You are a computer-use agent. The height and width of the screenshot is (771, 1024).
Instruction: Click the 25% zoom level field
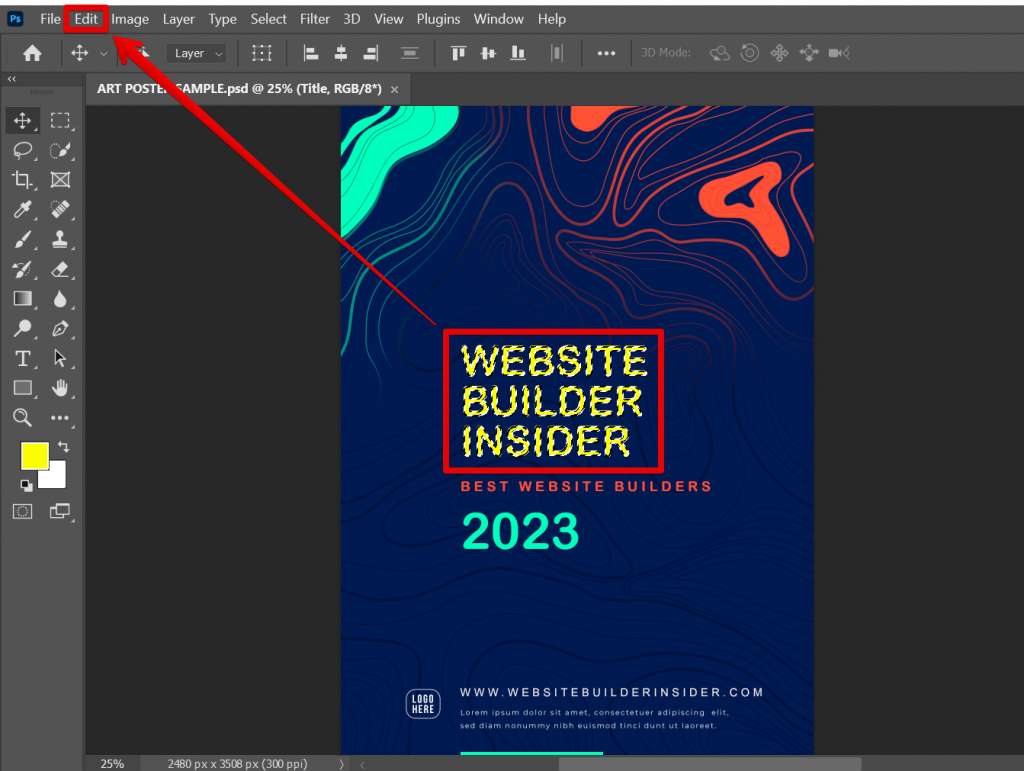click(x=112, y=763)
